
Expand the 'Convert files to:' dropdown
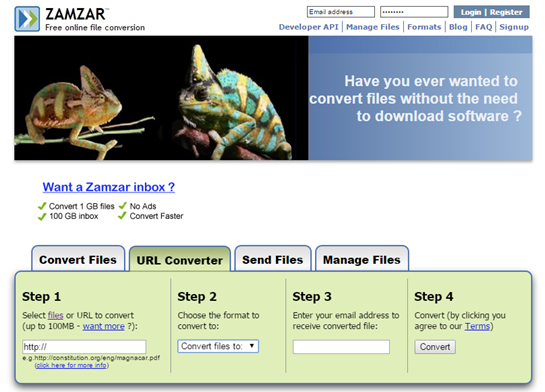218,346
